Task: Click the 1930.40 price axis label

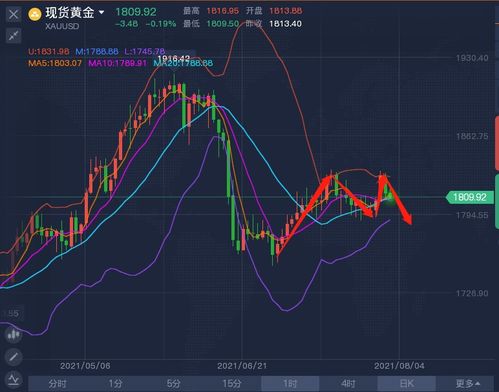Action: [x=472, y=58]
